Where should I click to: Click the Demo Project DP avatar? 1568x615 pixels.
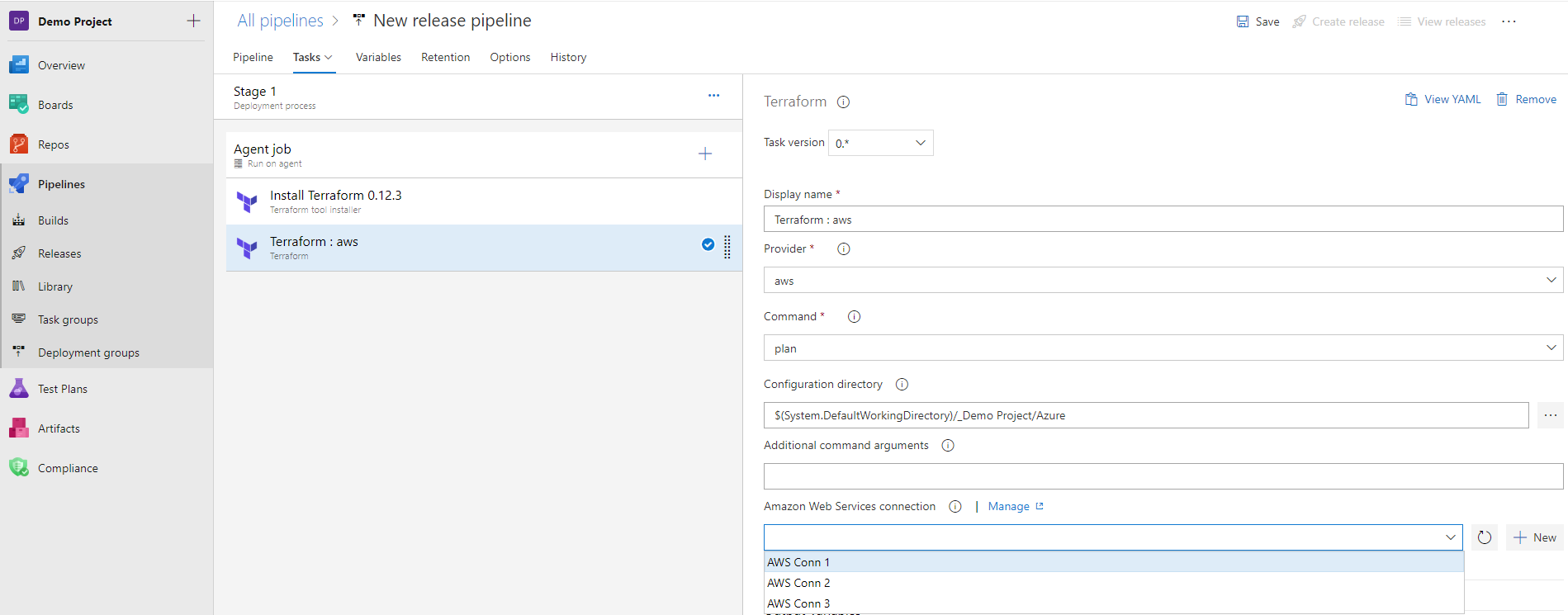tap(19, 21)
